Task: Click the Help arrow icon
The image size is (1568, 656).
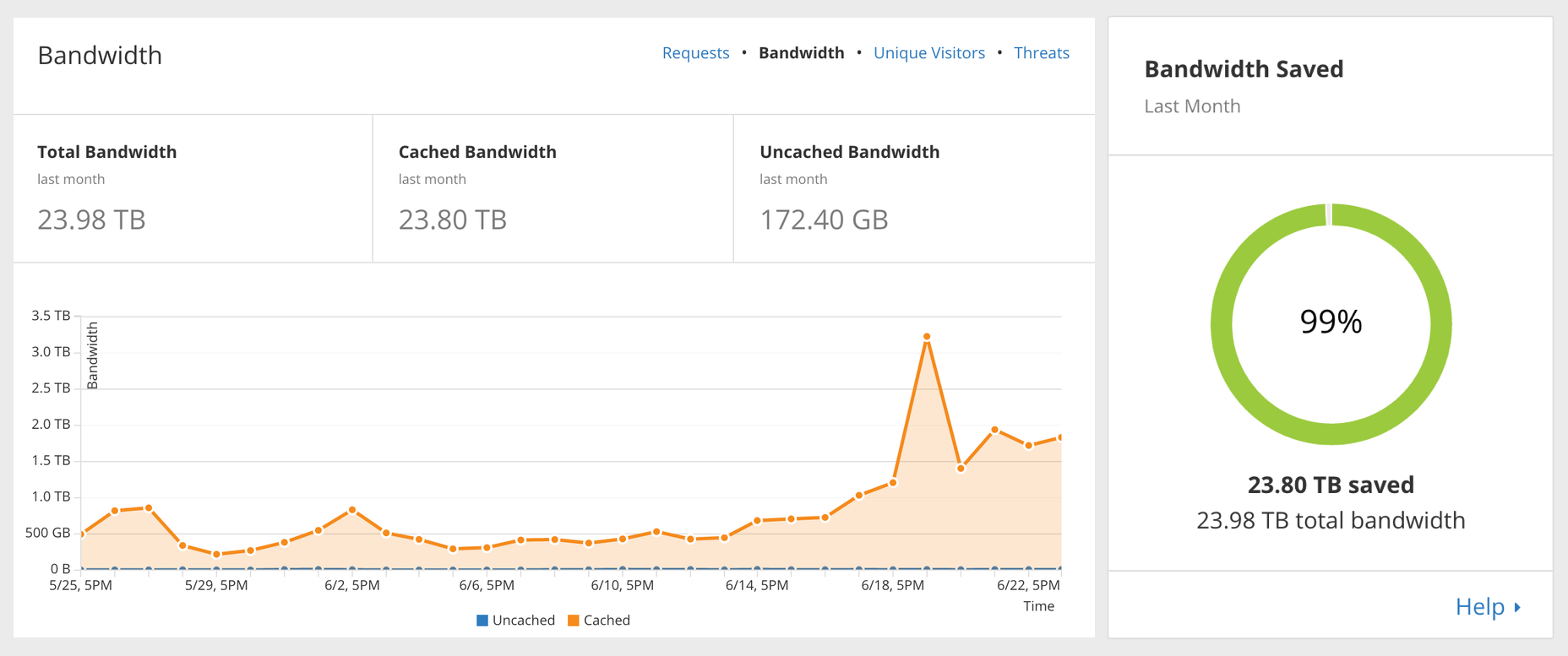Action: click(x=1517, y=607)
